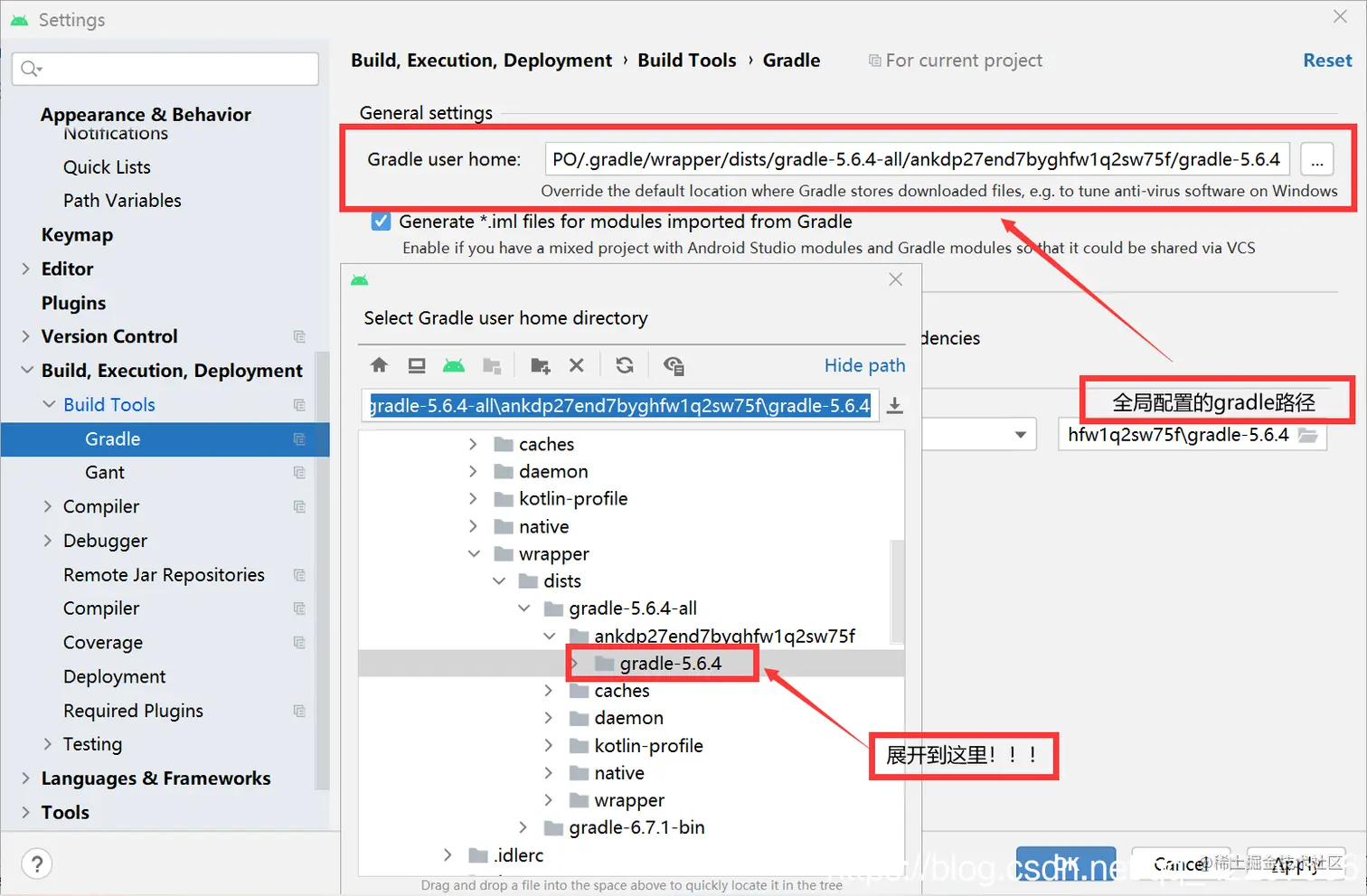This screenshot has height=896, width=1367.
Task: Select Quick Lists settings item
Action: [107, 167]
